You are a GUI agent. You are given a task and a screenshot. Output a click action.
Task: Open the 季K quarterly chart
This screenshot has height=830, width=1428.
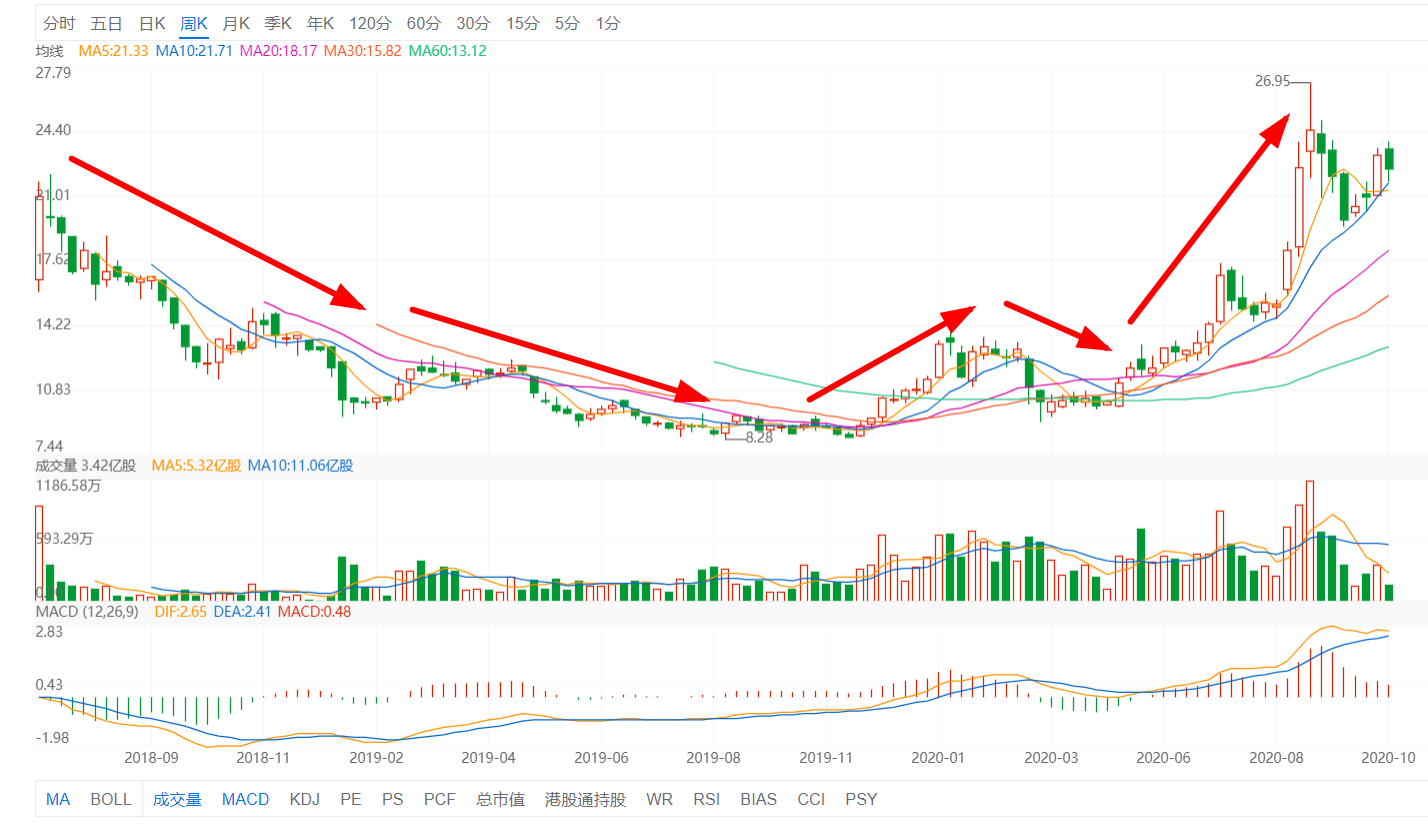point(278,23)
